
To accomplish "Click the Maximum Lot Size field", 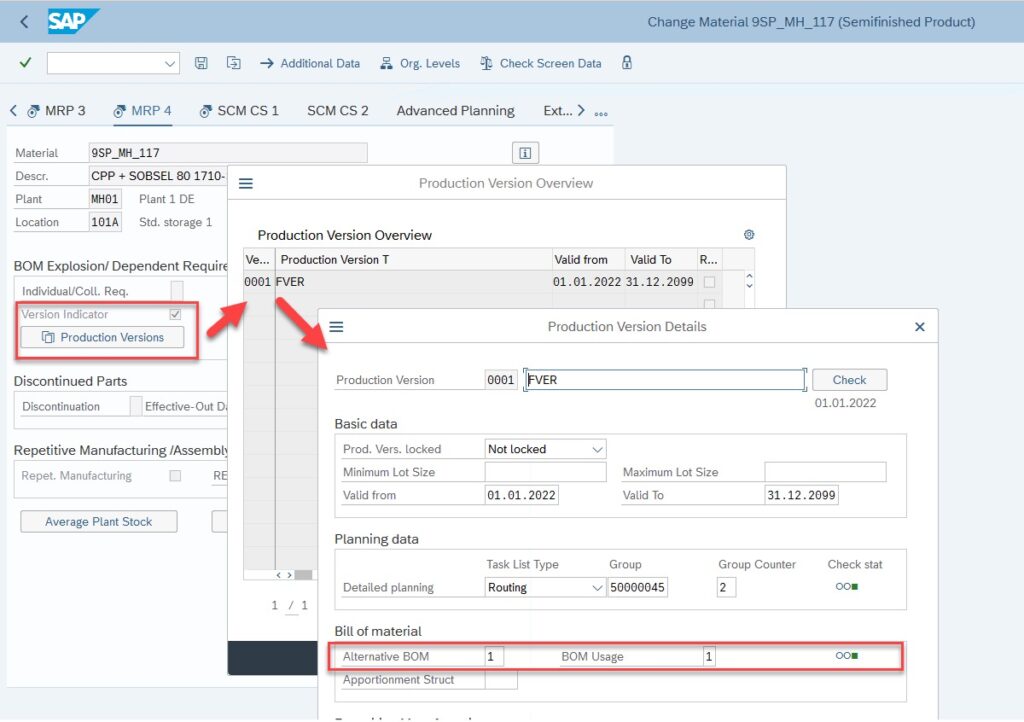I will pyautogui.click(x=825, y=472).
